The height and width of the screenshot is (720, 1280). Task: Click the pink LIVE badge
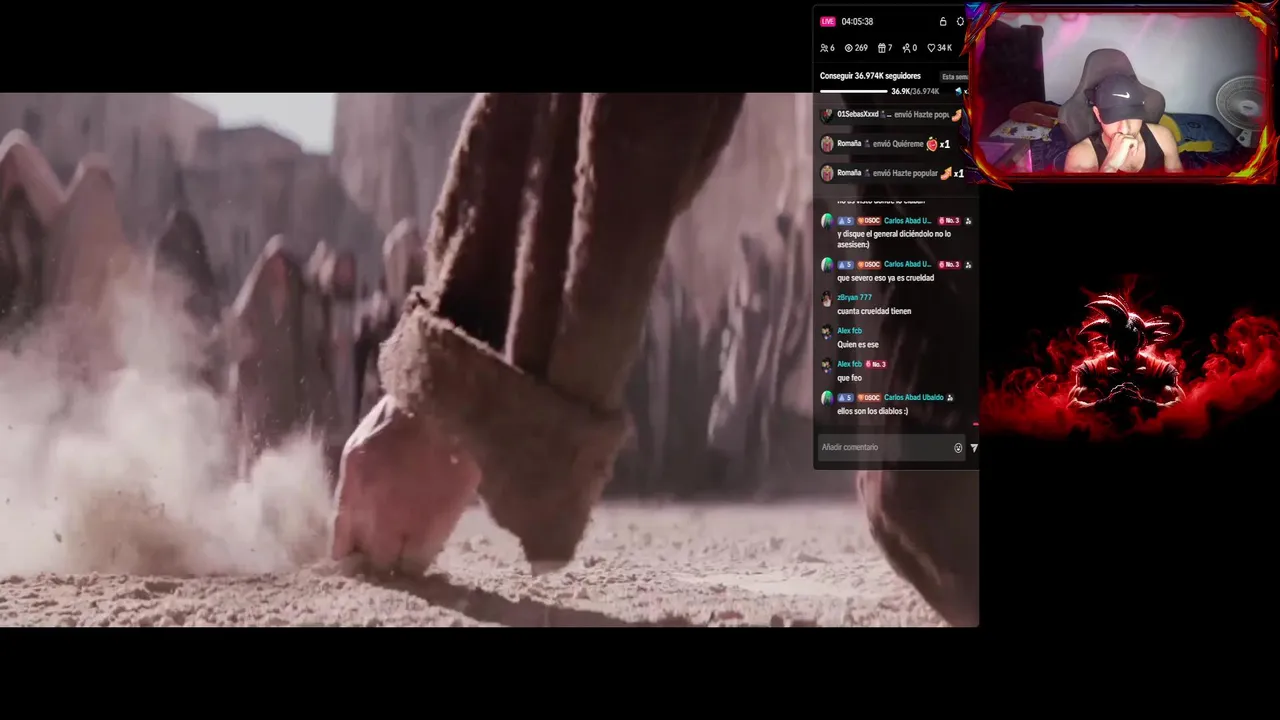tap(827, 21)
